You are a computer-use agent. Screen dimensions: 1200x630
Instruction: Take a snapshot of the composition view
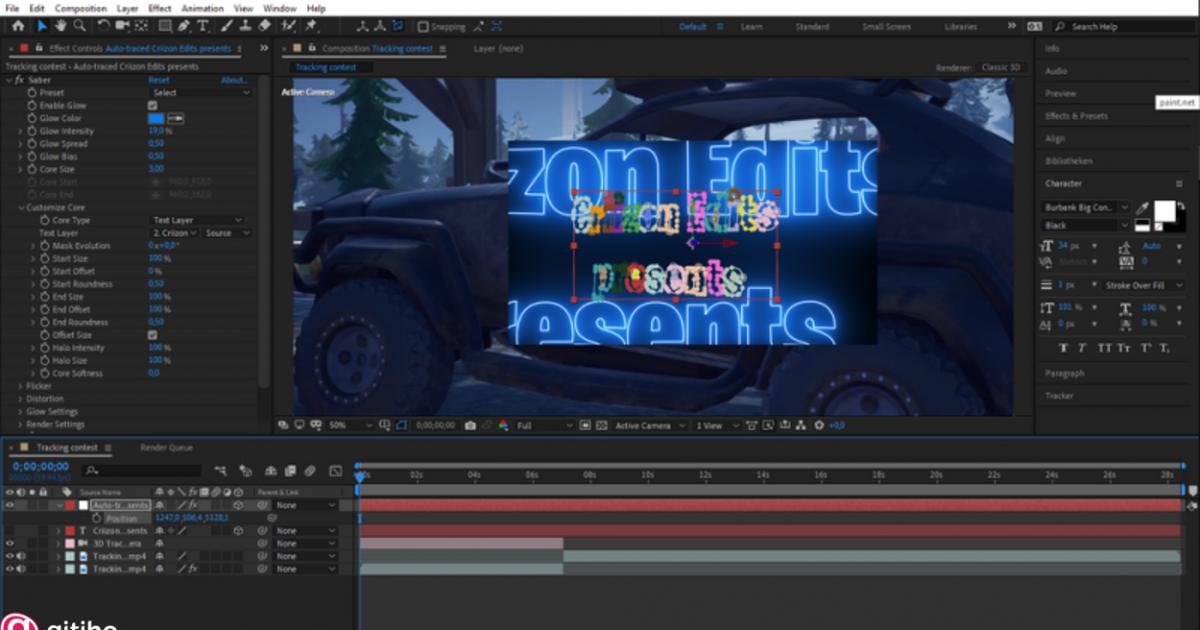tap(469, 424)
